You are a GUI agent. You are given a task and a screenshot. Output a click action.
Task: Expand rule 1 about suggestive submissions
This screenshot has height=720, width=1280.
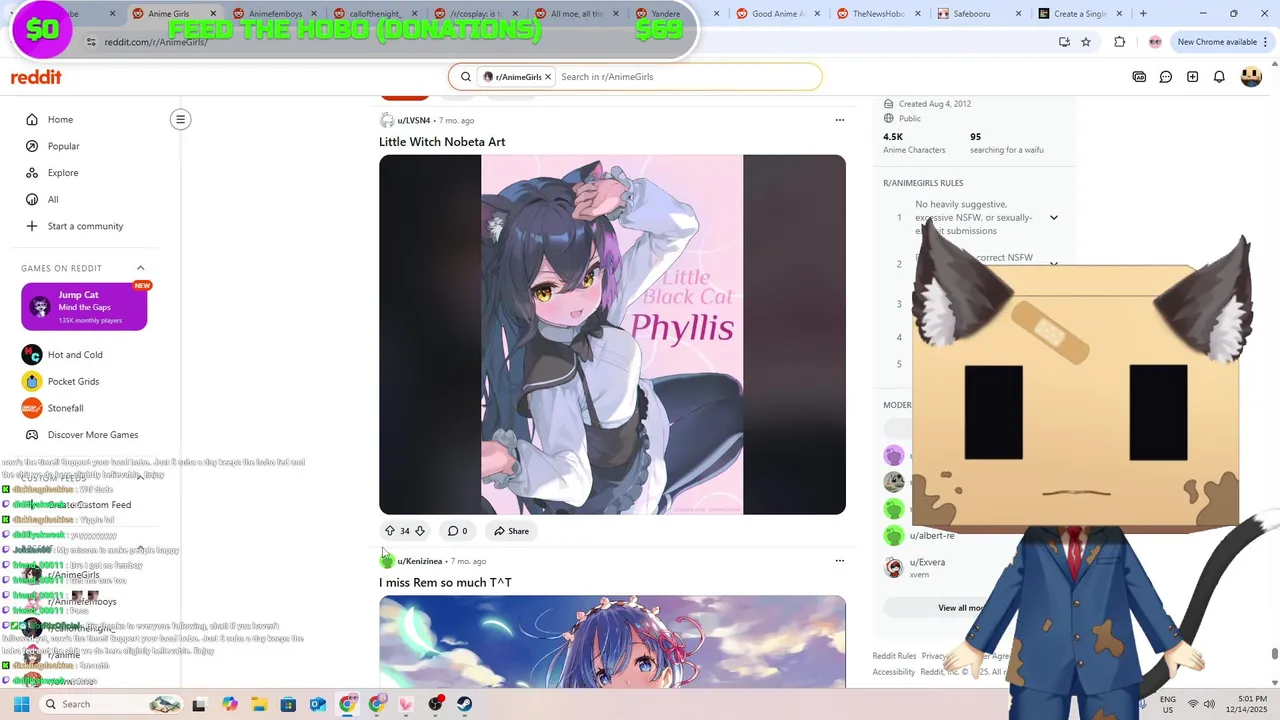pos(1053,218)
